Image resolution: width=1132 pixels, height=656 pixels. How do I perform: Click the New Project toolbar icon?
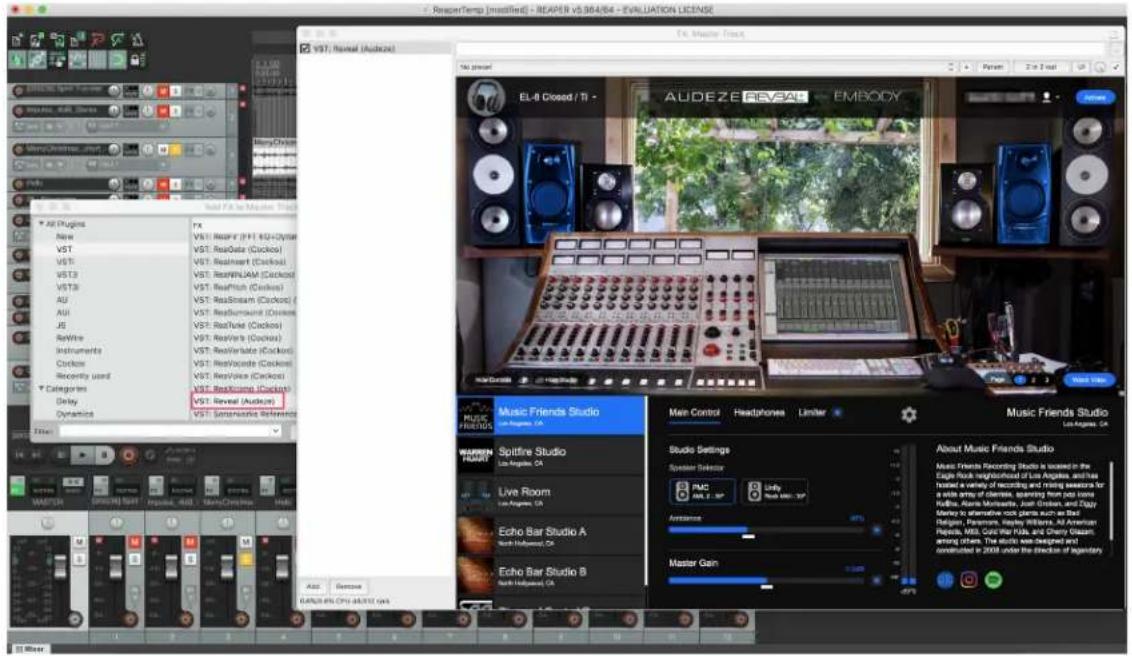coord(18,40)
